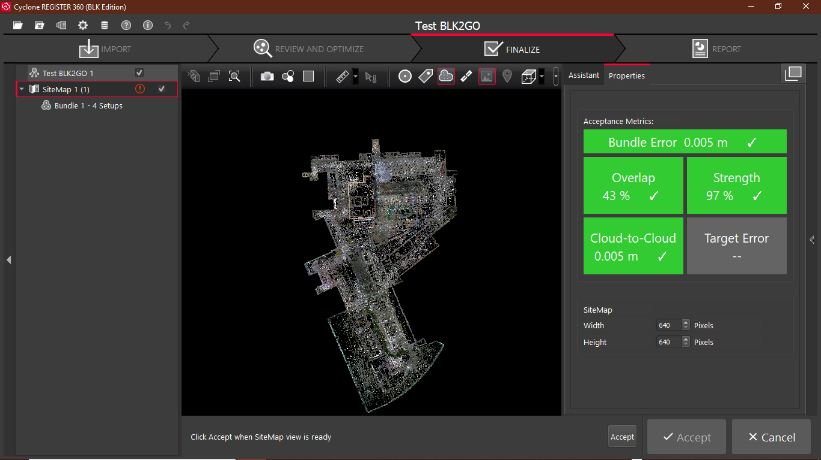This screenshot has height=460, width=821.
Task: Increase SiteMap Width with up stepper
Action: [686, 322]
